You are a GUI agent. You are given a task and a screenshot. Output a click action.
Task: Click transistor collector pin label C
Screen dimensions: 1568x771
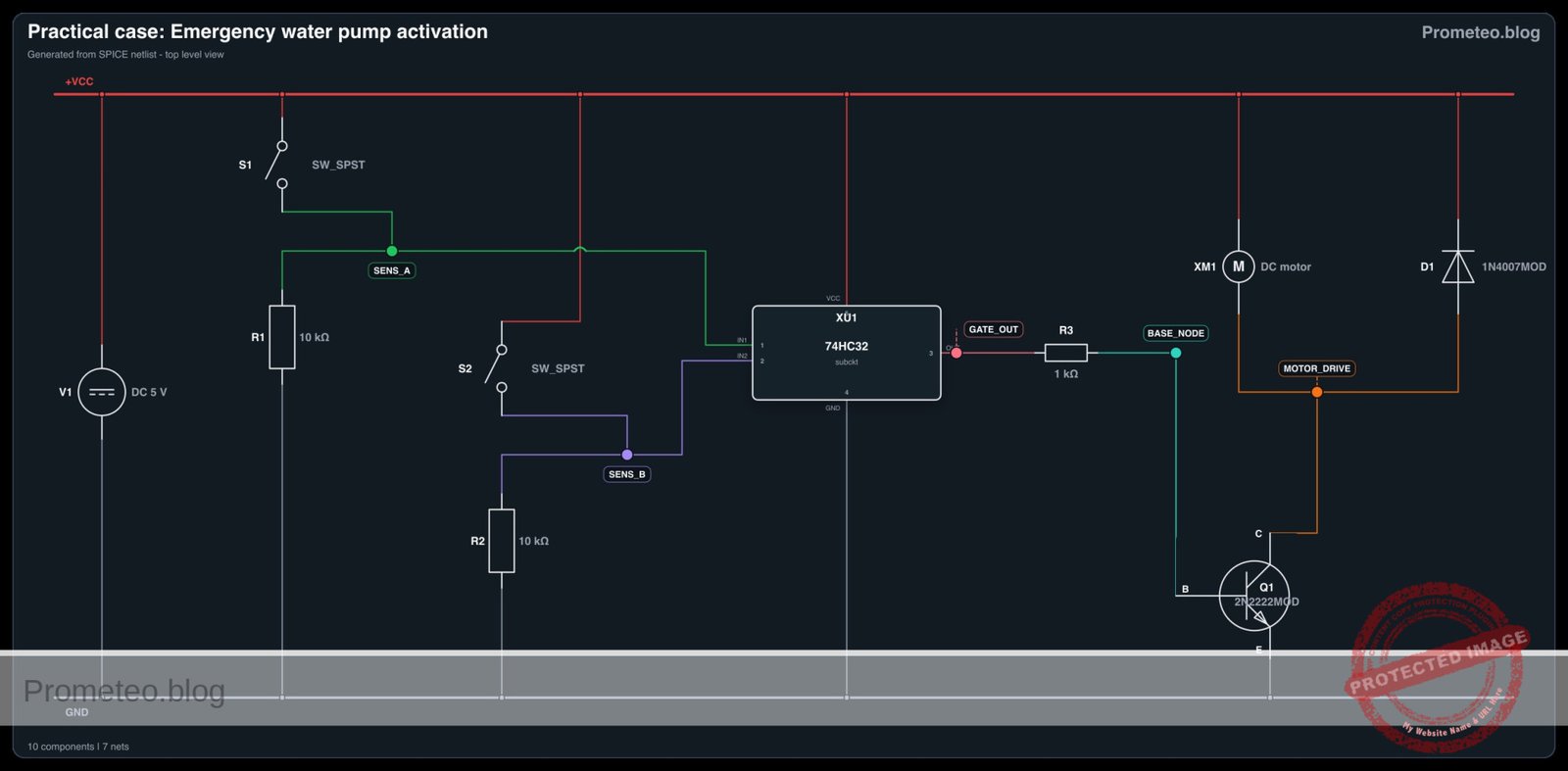pos(1258,534)
